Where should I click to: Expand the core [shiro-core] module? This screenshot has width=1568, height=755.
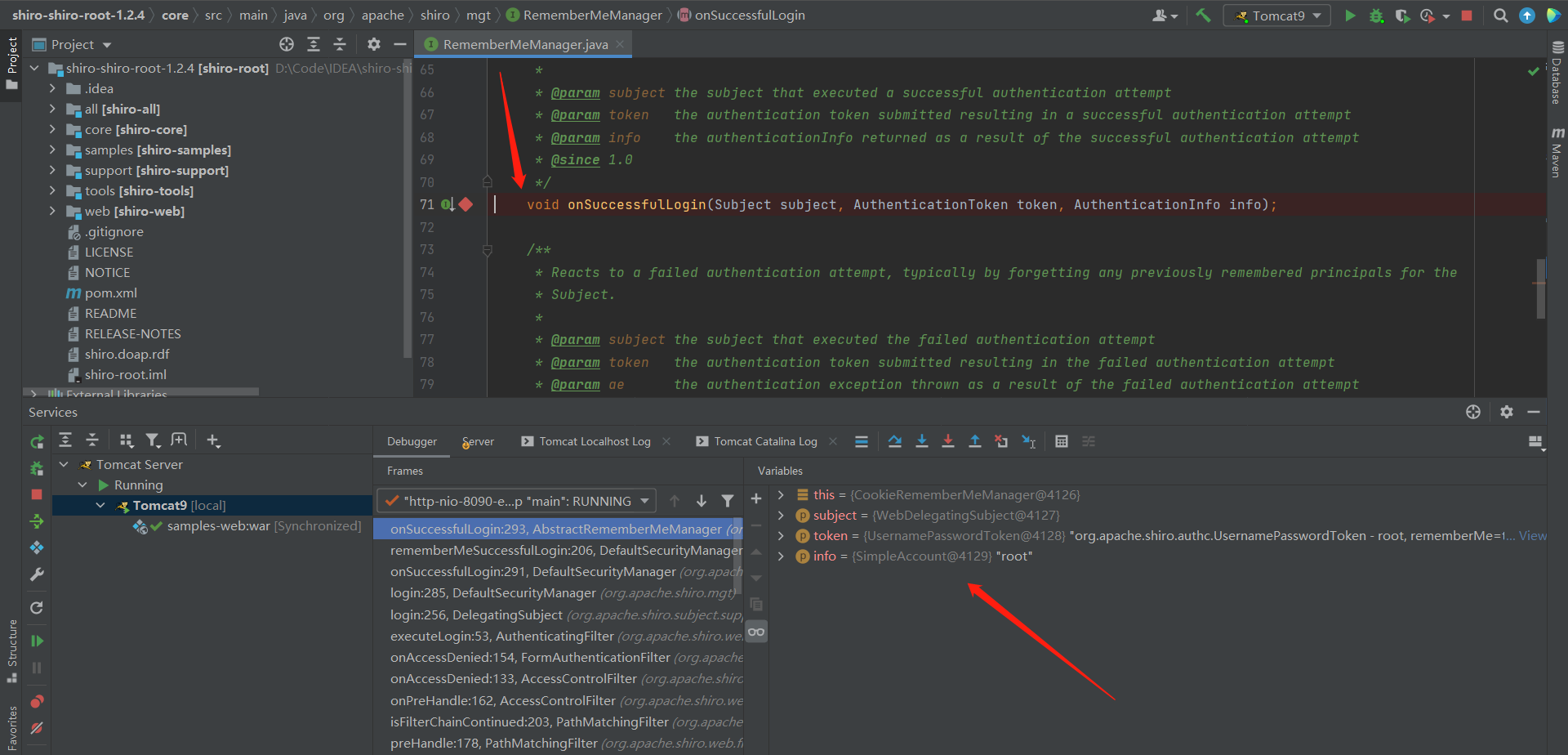tap(52, 129)
